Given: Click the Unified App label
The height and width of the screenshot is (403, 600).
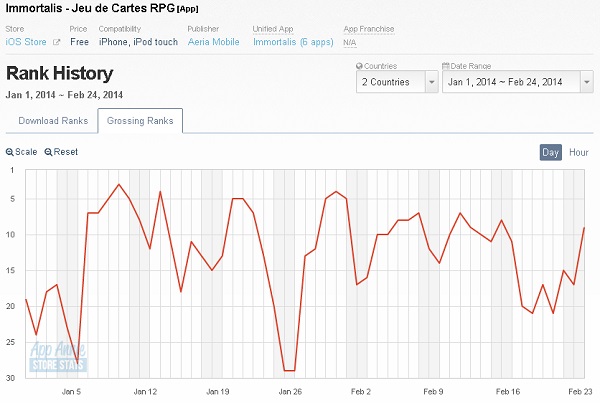Looking at the screenshot, I should [x=273, y=29].
